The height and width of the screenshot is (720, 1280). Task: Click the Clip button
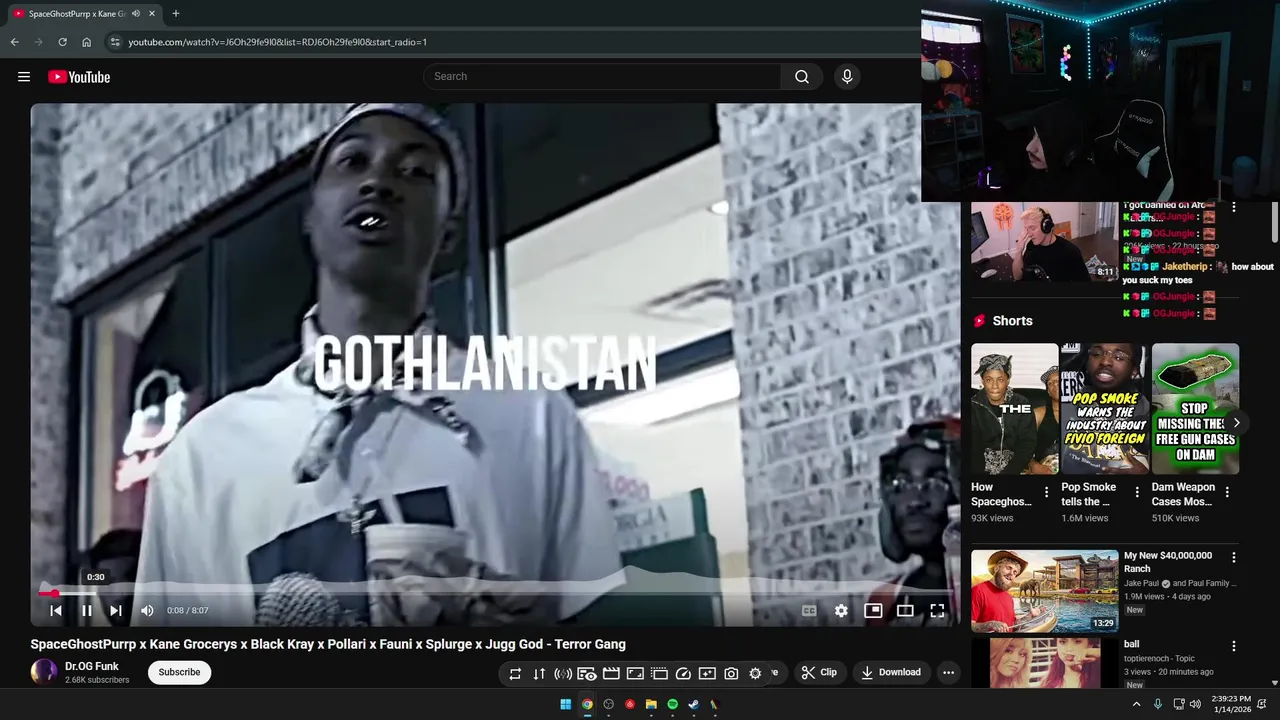[820, 673]
